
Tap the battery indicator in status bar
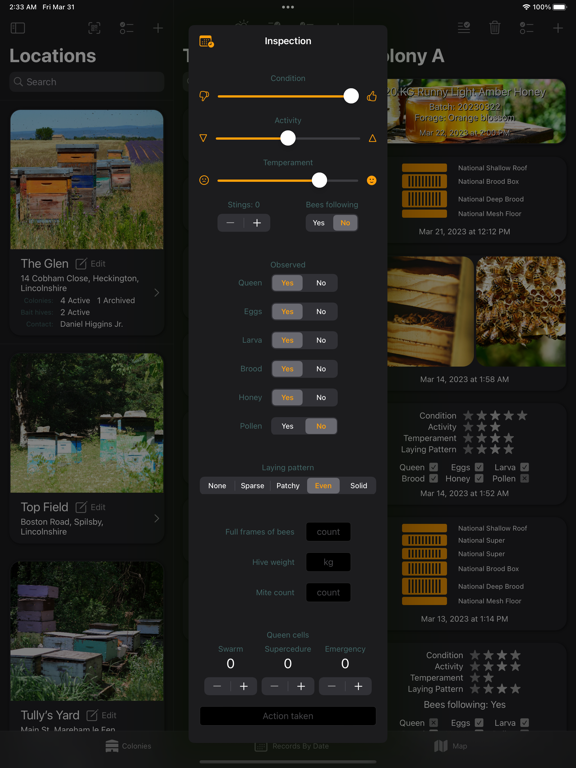click(560, 7)
